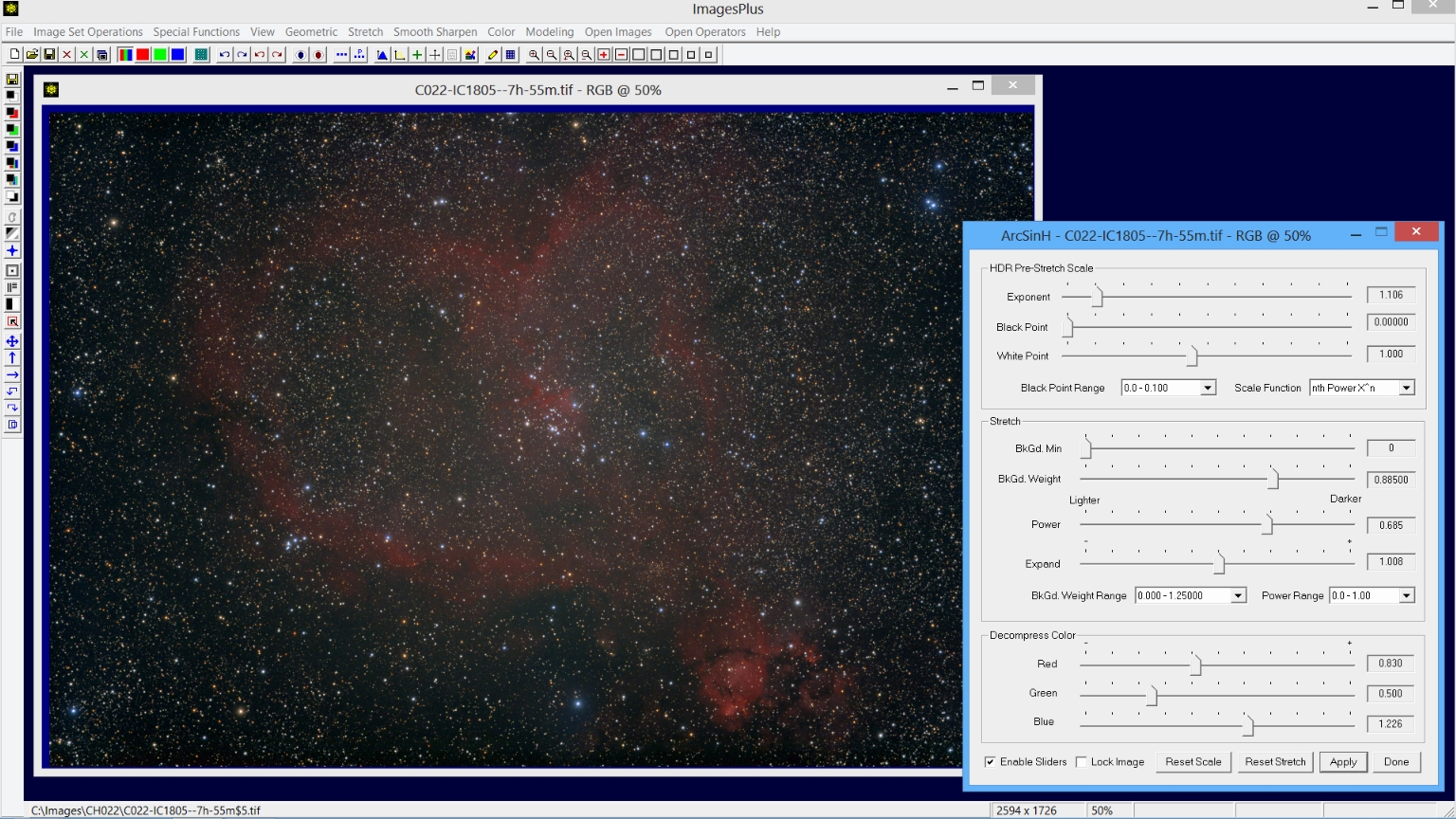1456x819 pixels.
Task: Click the RGB color channels toolbar icon
Action: [125, 55]
